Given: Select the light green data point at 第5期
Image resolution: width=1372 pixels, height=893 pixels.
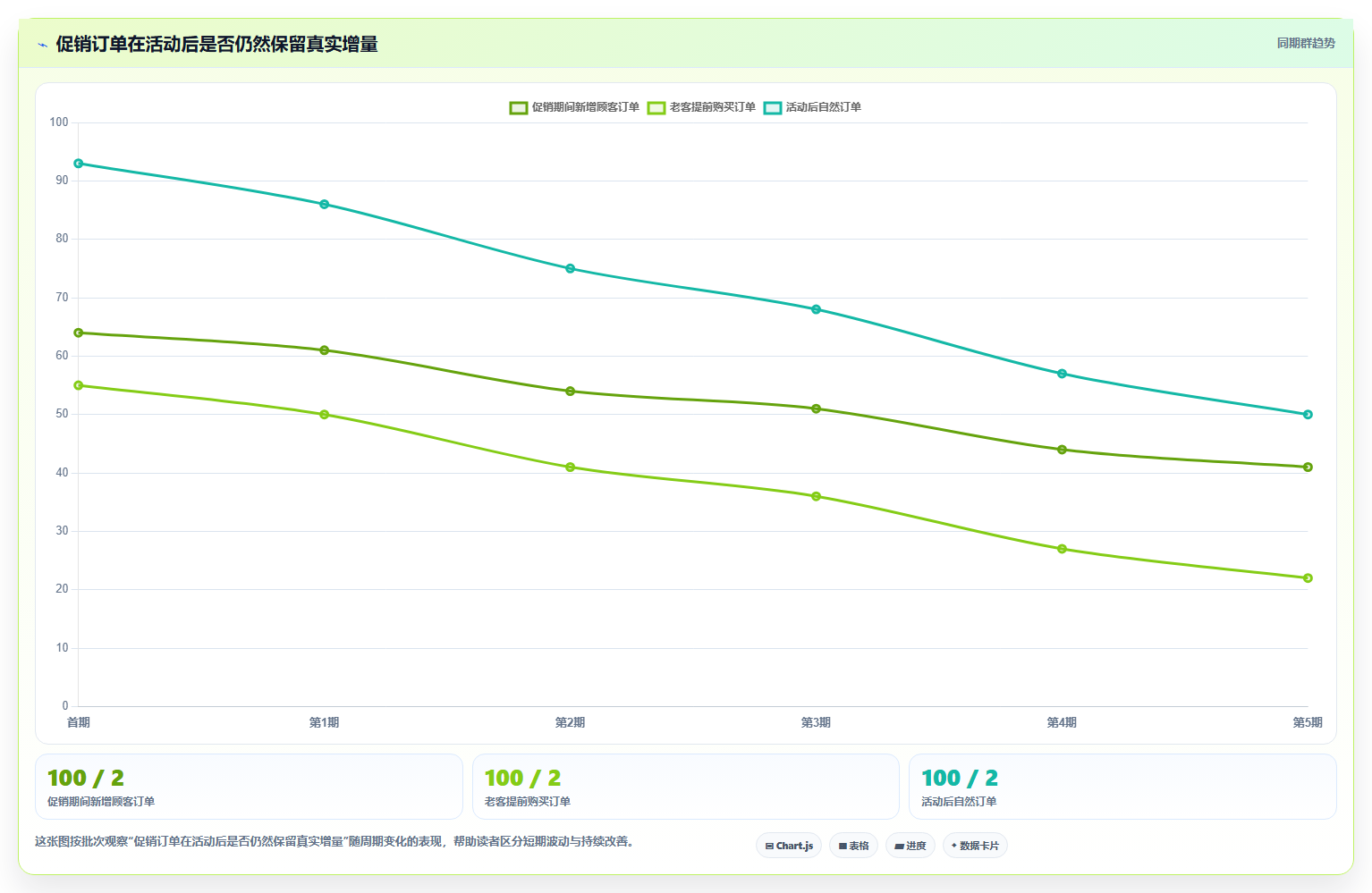Looking at the screenshot, I should pyautogui.click(x=1308, y=578).
